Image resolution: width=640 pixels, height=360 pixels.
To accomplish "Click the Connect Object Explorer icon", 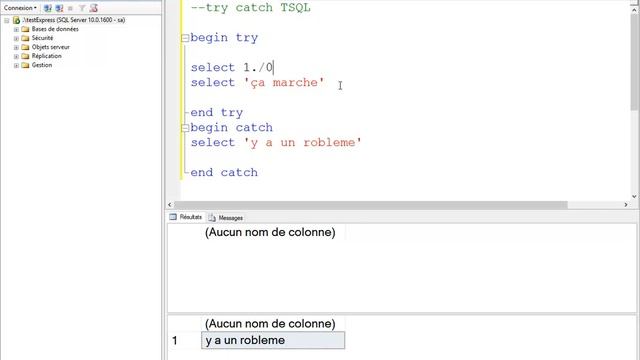I will [x=48, y=8].
